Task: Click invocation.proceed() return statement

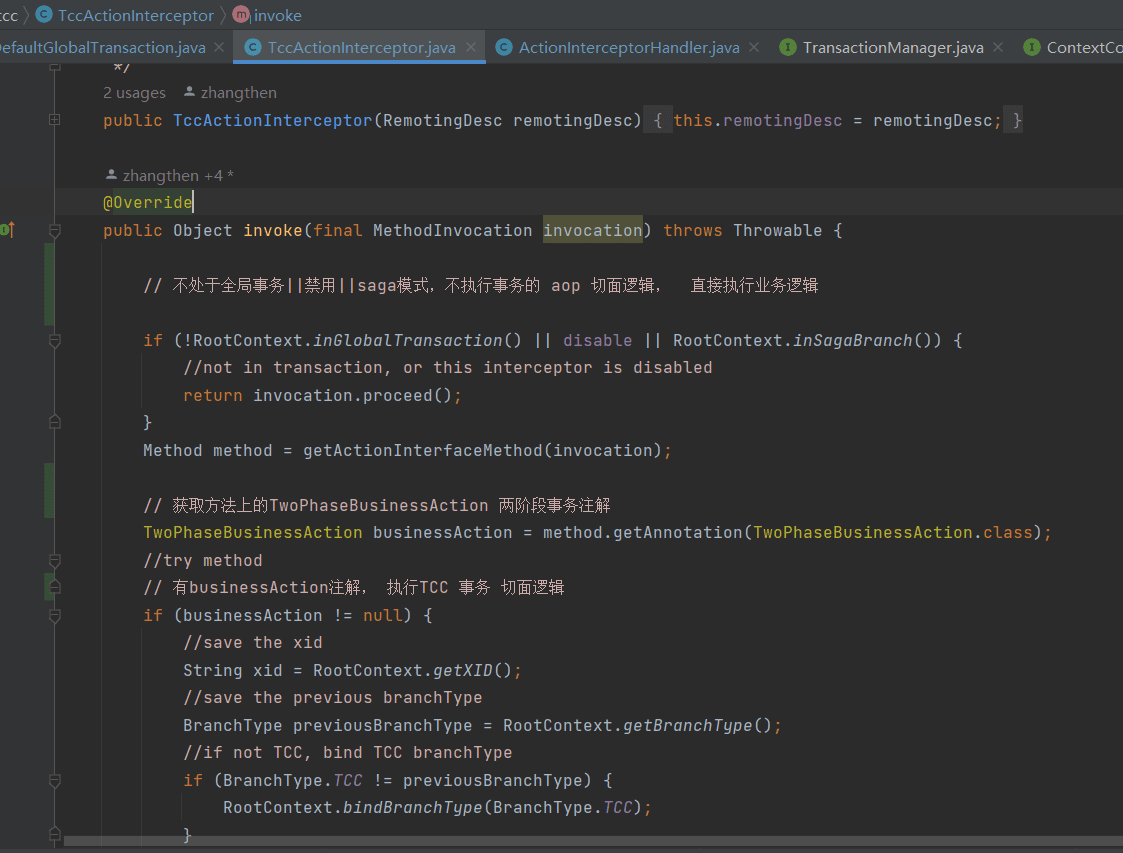Action: pos(322,395)
